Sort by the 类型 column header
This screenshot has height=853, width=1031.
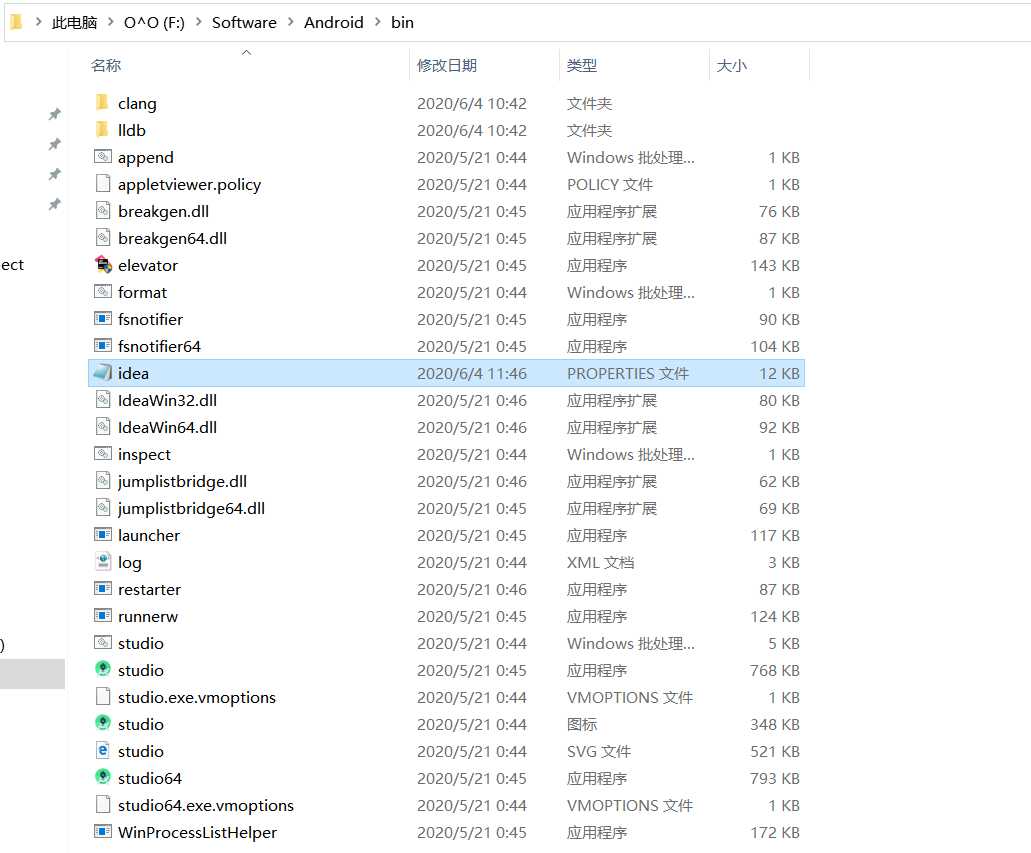point(582,65)
